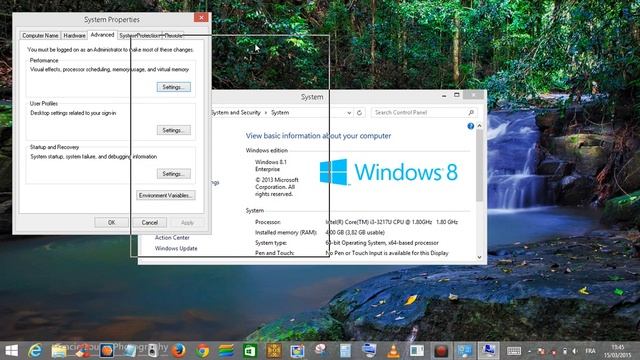The height and width of the screenshot is (360, 640).
Task: Confirm System Properties with OK
Action: pyautogui.click(x=111, y=222)
